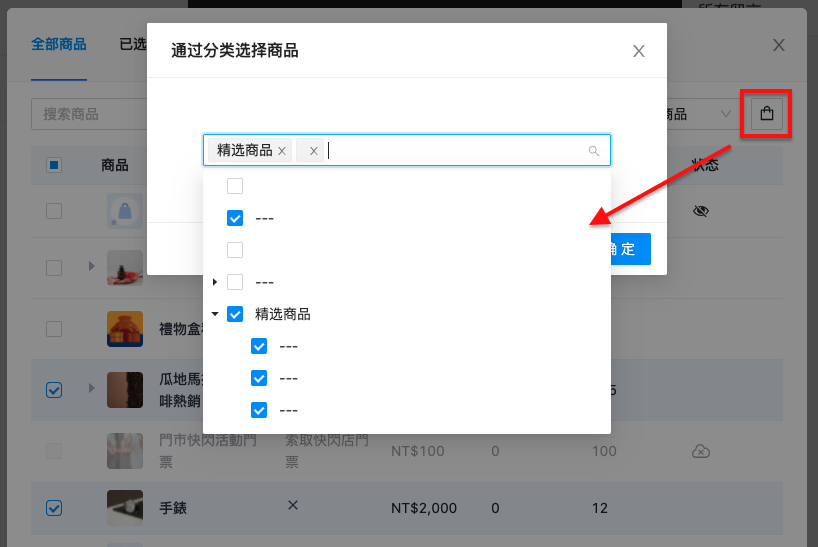Check the first unlabeled dropdown checkbox

click(x=235, y=186)
